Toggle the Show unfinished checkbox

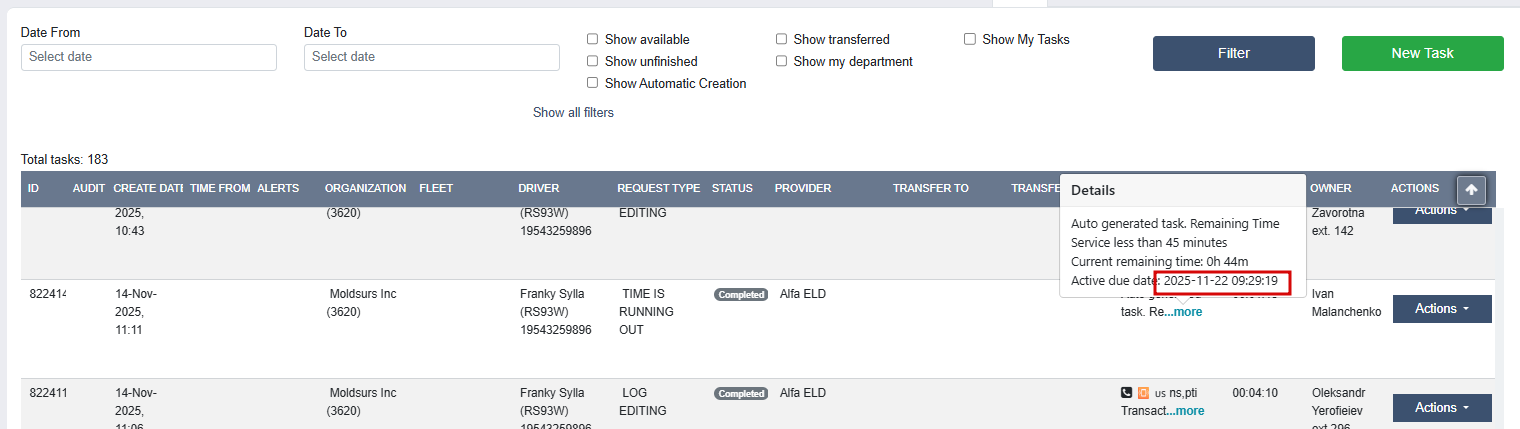pos(593,62)
